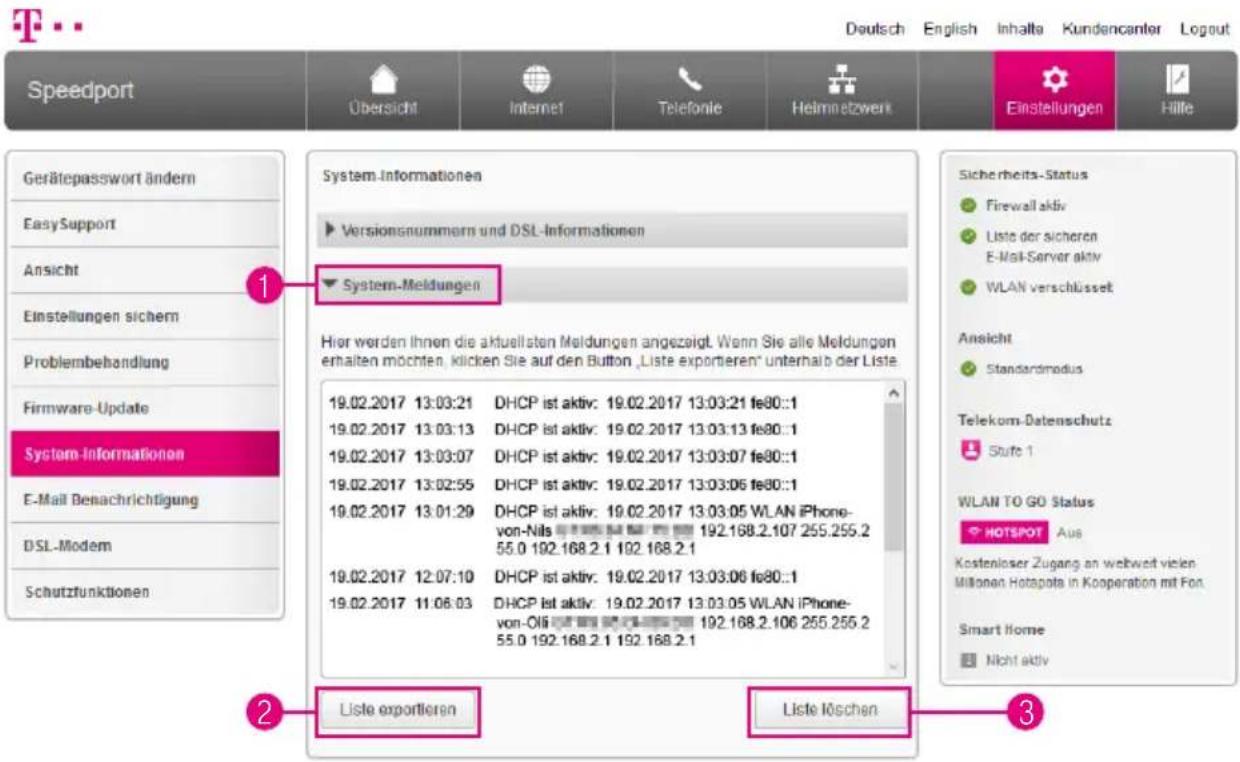
Task: Open Firmware-Update menu entry
Action: (146, 408)
